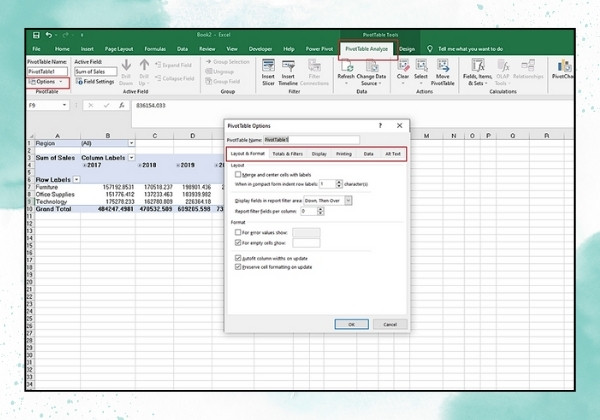Click the Grand Total row label
The width and height of the screenshot is (600, 420).
(x=54, y=209)
